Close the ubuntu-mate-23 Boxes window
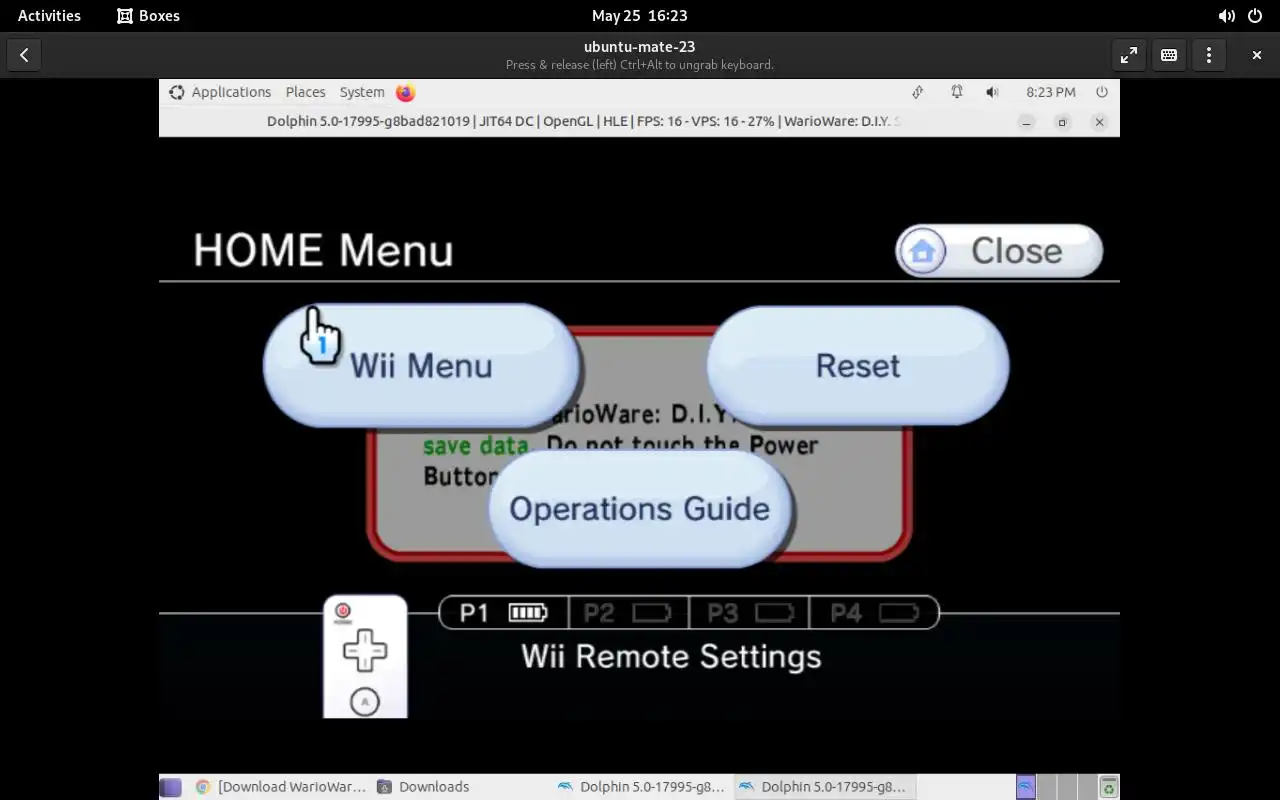The height and width of the screenshot is (800, 1280). [1257, 55]
